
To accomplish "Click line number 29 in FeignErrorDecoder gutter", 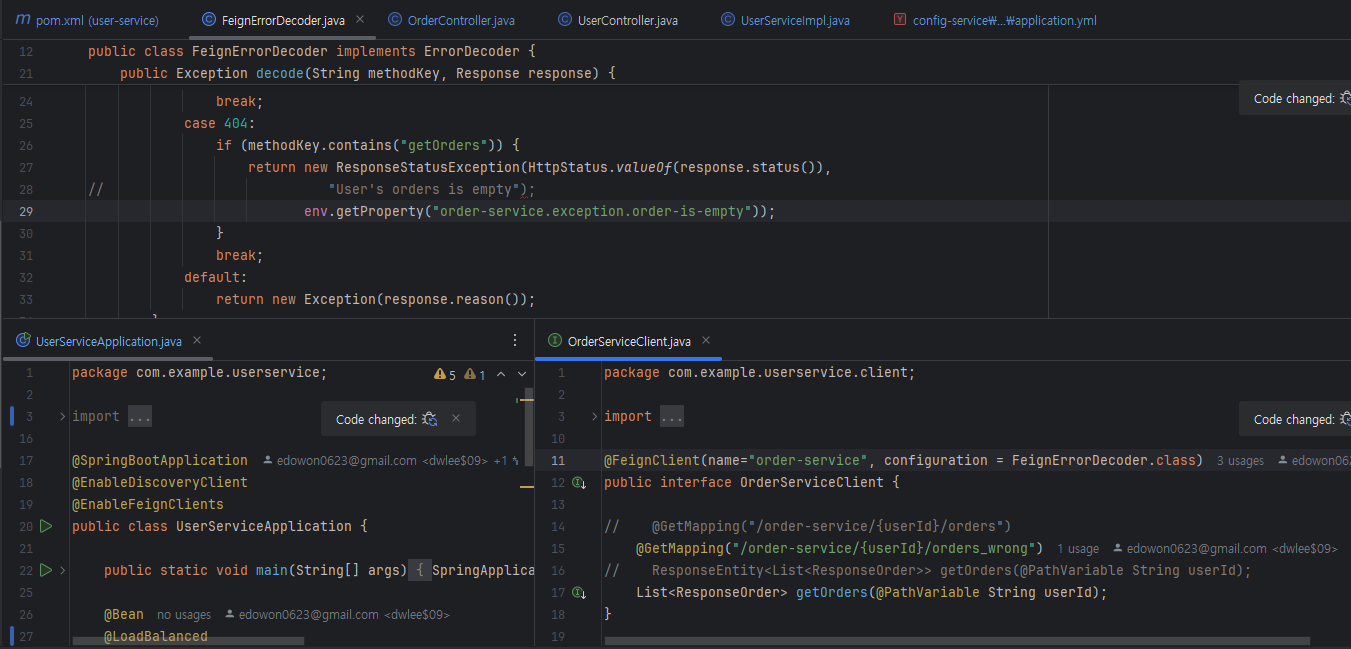I will 26,211.
